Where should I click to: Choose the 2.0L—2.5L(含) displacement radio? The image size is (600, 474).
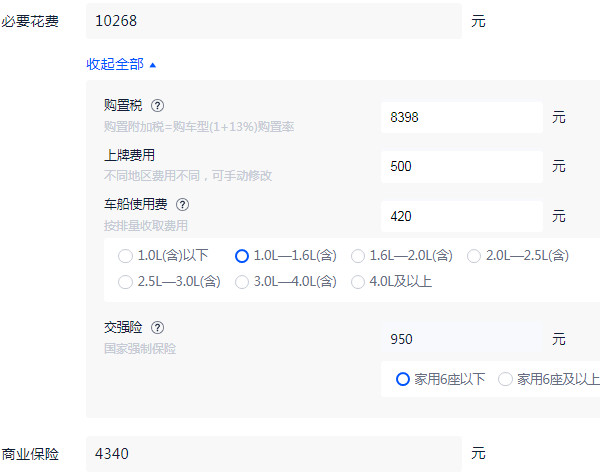pos(474,256)
